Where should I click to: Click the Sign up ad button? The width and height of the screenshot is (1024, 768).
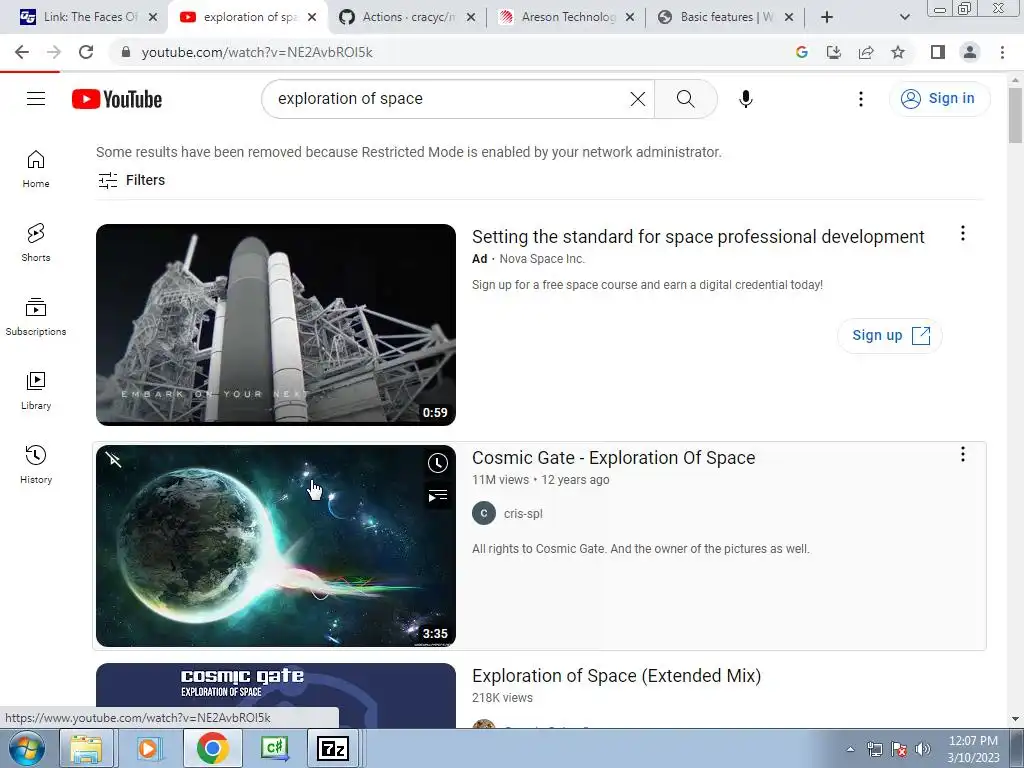[x=889, y=336]
